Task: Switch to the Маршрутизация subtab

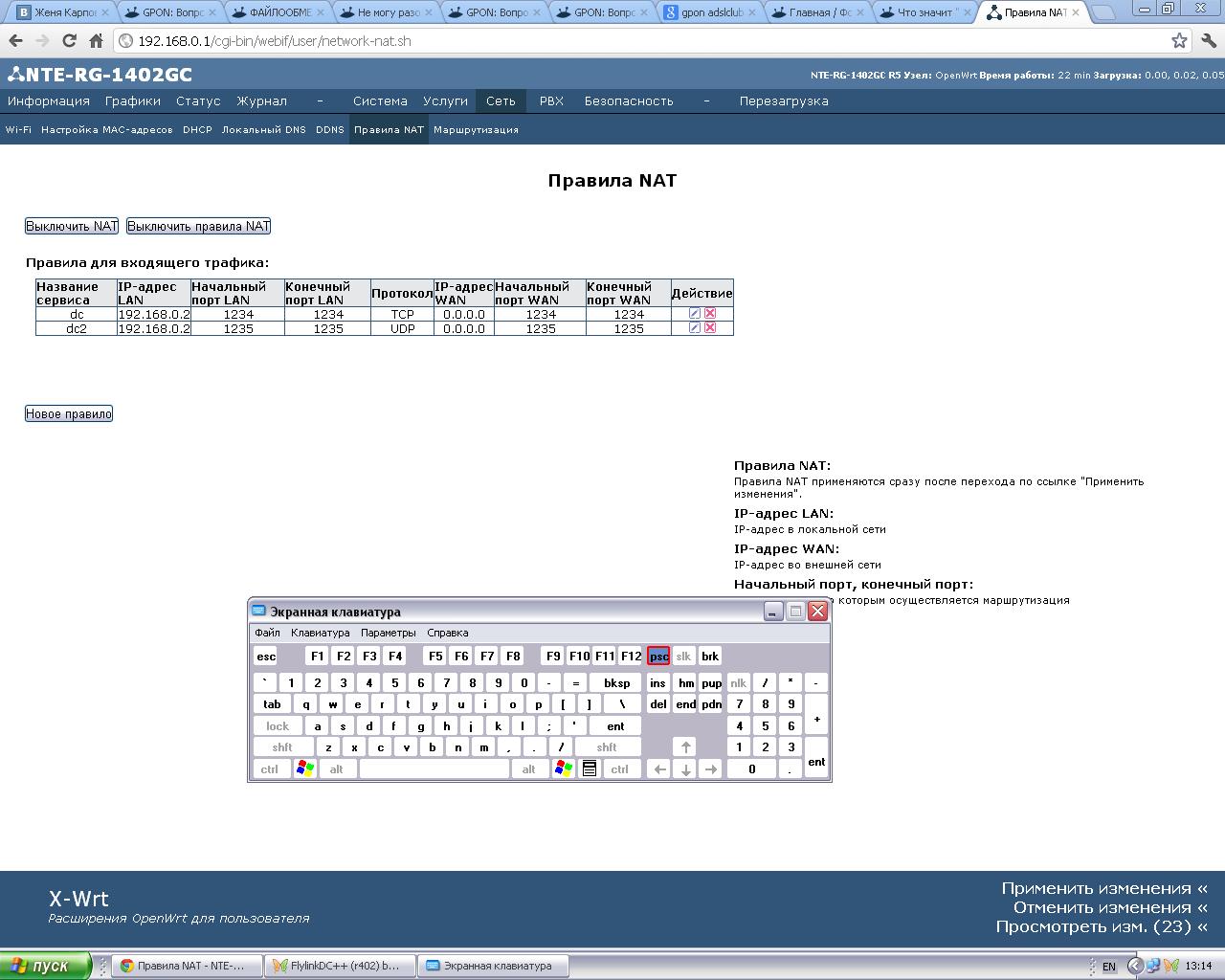Action: click(476, 130)
